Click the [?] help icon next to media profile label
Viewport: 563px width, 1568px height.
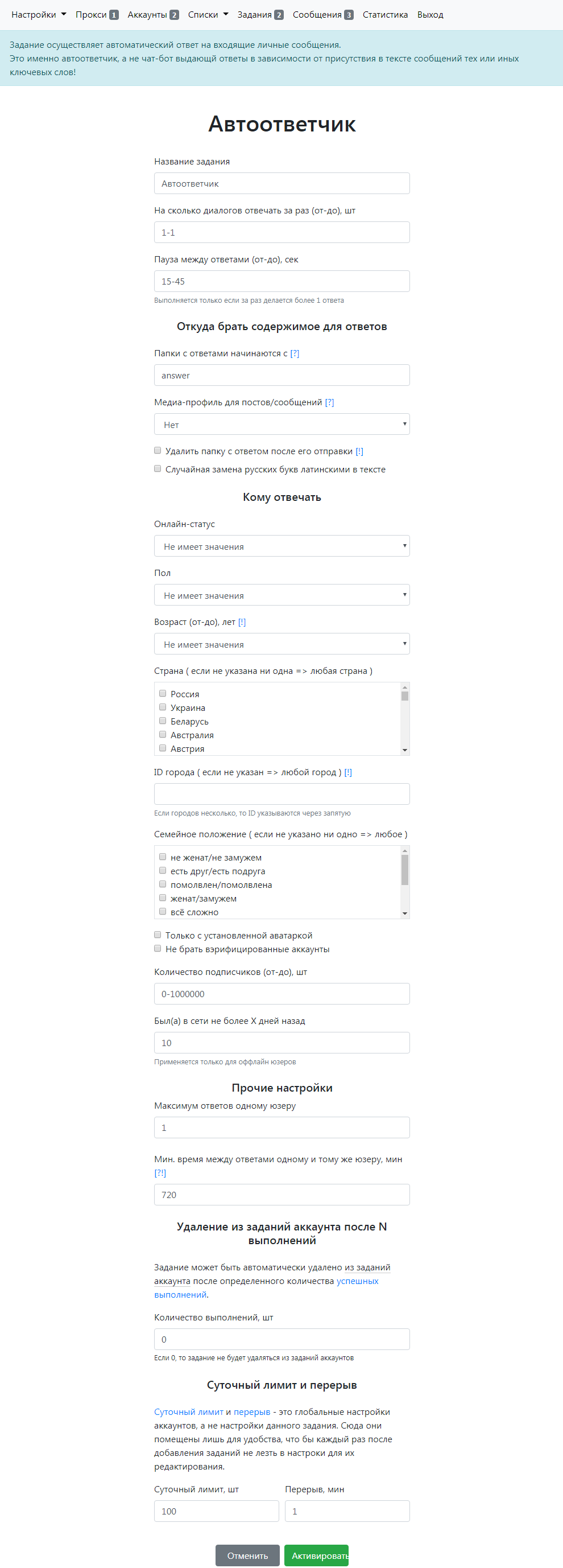coord(329,402)
